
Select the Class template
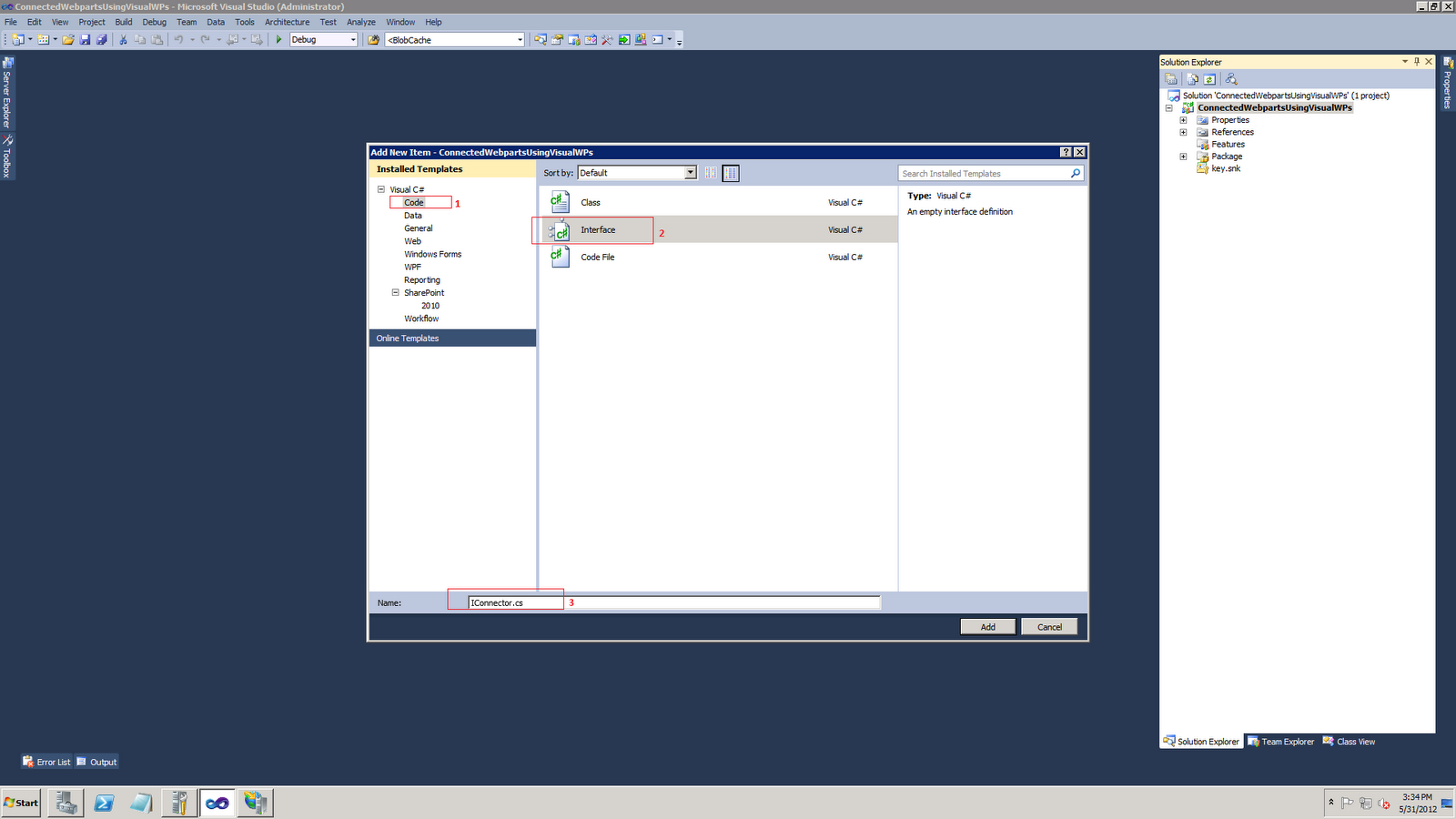(x=718, y=202)
